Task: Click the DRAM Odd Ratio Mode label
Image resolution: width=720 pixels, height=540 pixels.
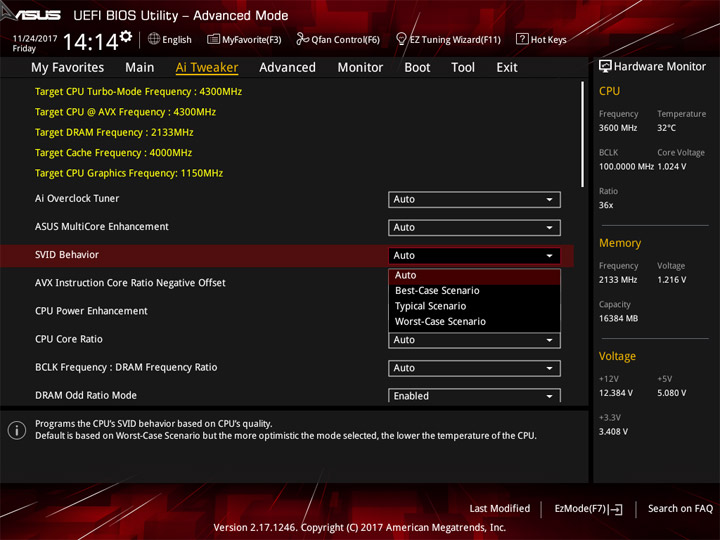Action: tap(85, 395)
